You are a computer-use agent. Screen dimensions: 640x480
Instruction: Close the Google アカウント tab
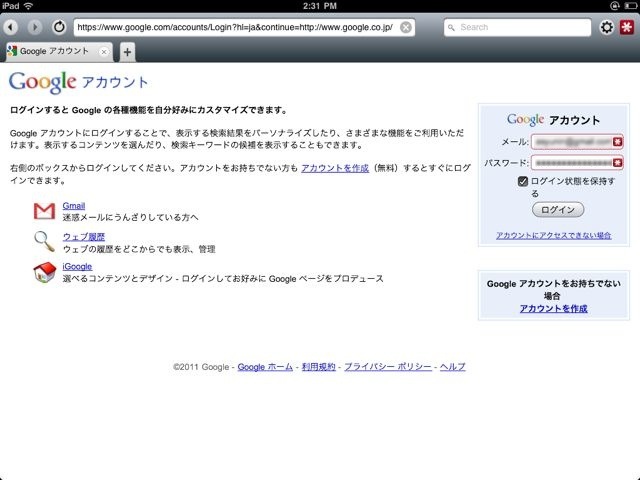104,52
